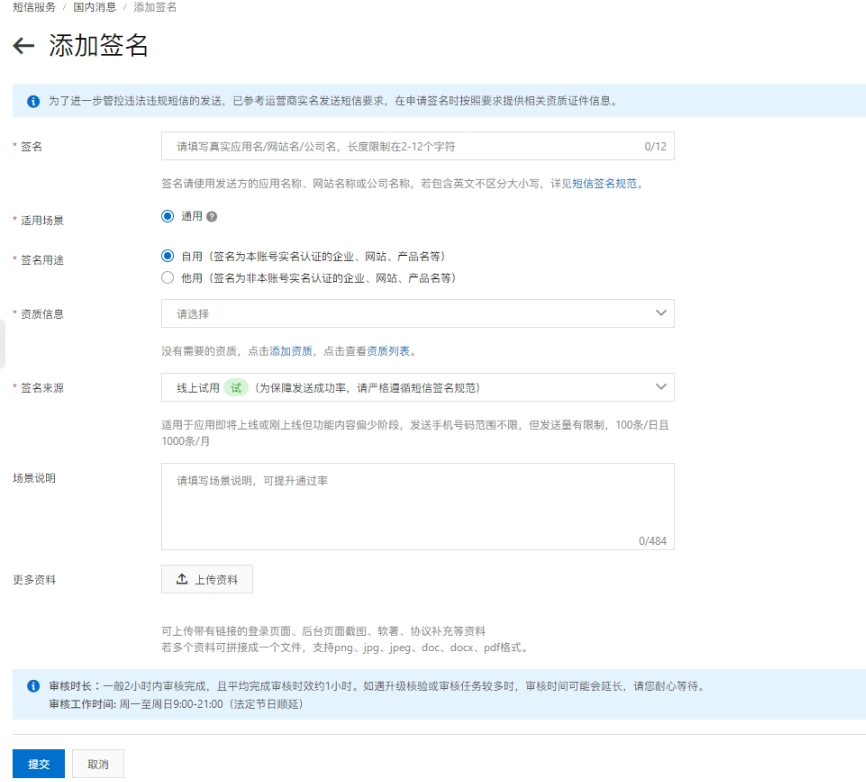
Task: Click the 取消 button
Action: (98, 764)
